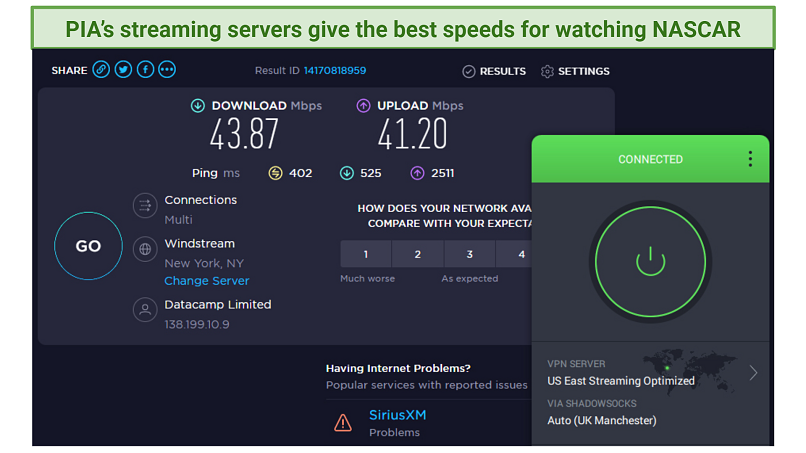Screen dimensions: 806x453
Task: Select rating 3 As expected
Action: point(469,254)
